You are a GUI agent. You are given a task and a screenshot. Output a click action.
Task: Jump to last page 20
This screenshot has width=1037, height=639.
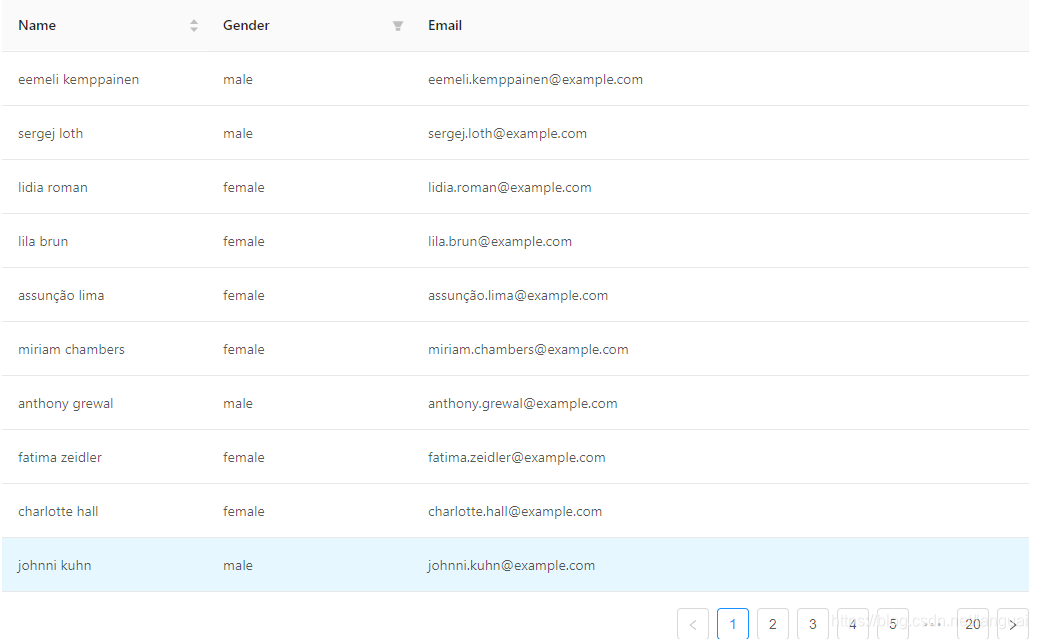click(x=973, y=624)
